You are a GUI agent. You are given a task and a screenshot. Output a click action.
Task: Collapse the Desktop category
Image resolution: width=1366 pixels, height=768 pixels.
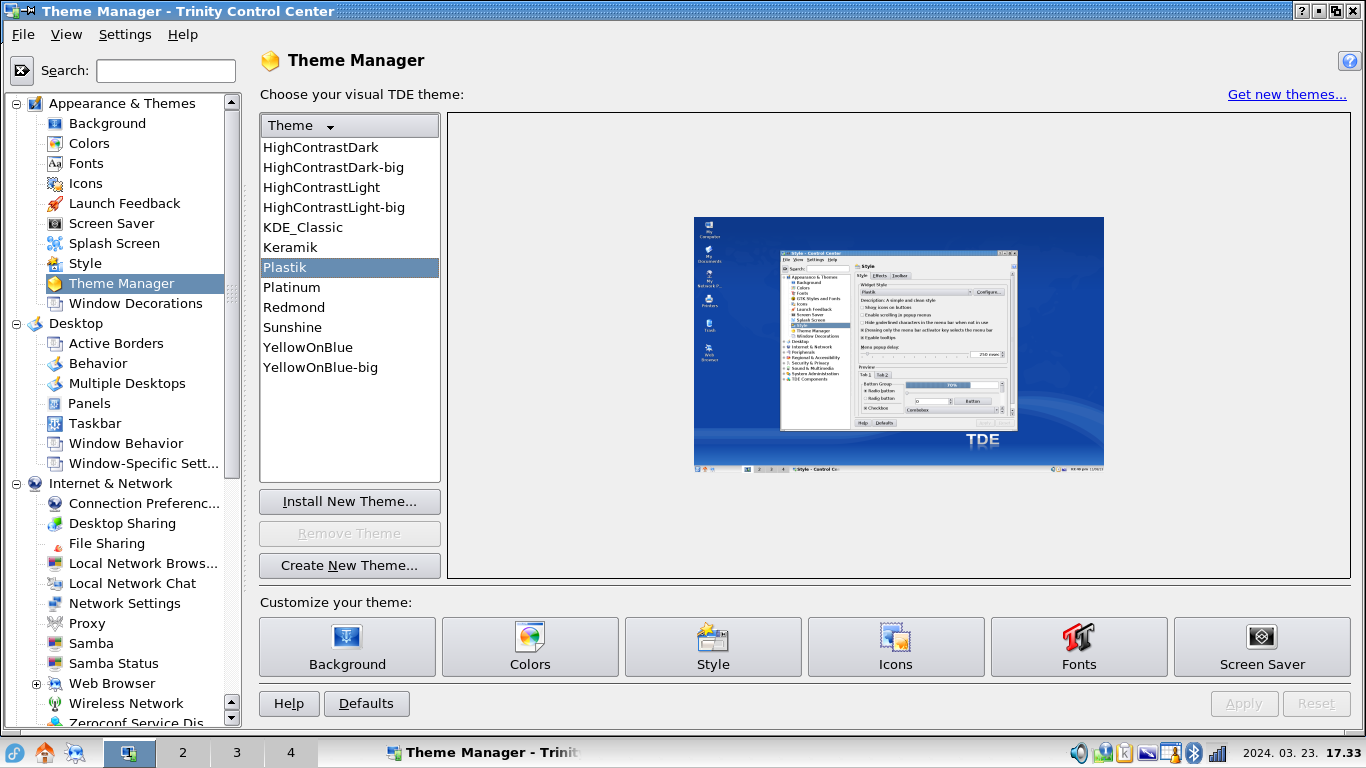pyautogui.click(x=16, y=323)
